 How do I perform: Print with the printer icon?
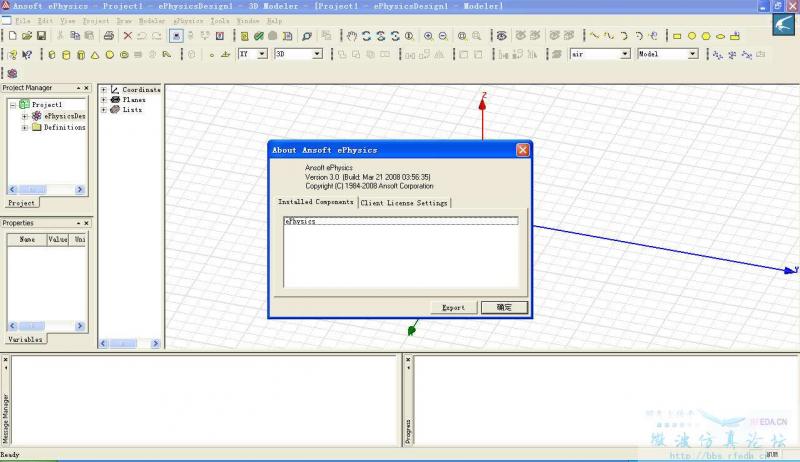coord(109,36)
